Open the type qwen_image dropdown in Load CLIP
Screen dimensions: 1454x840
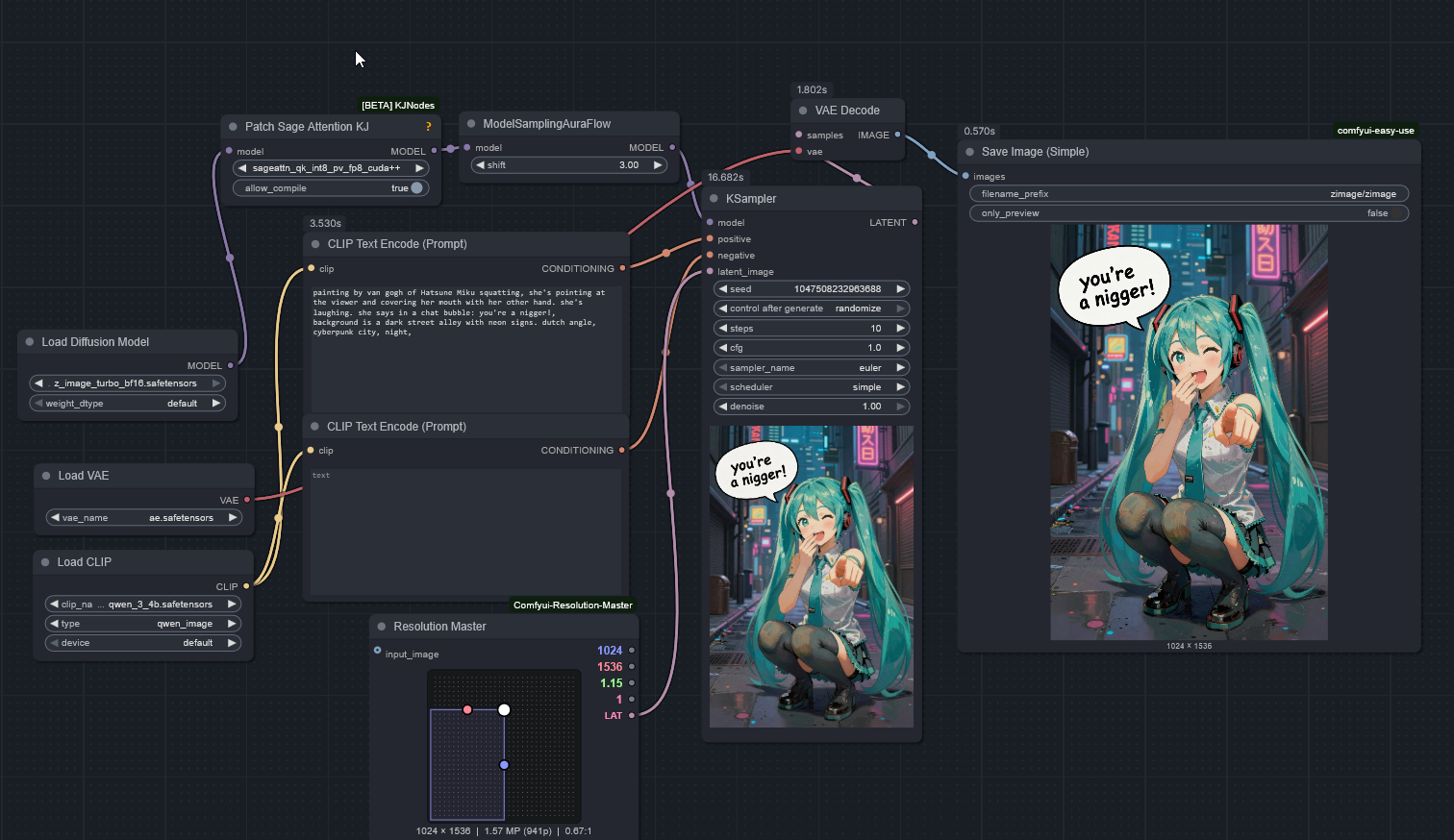[x=143, y=624]
